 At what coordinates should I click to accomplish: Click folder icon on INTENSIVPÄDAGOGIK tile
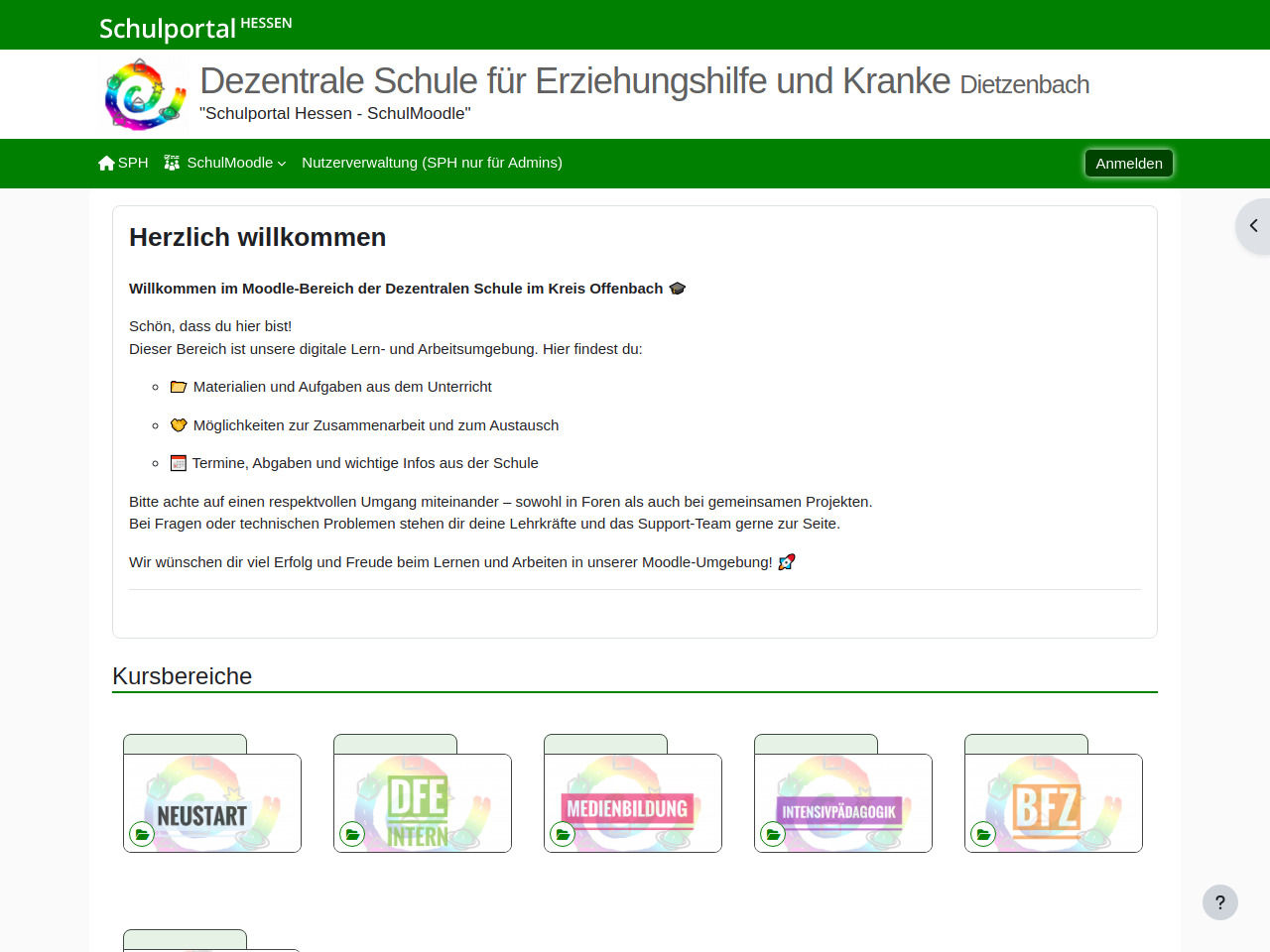[x=773, y=834]
